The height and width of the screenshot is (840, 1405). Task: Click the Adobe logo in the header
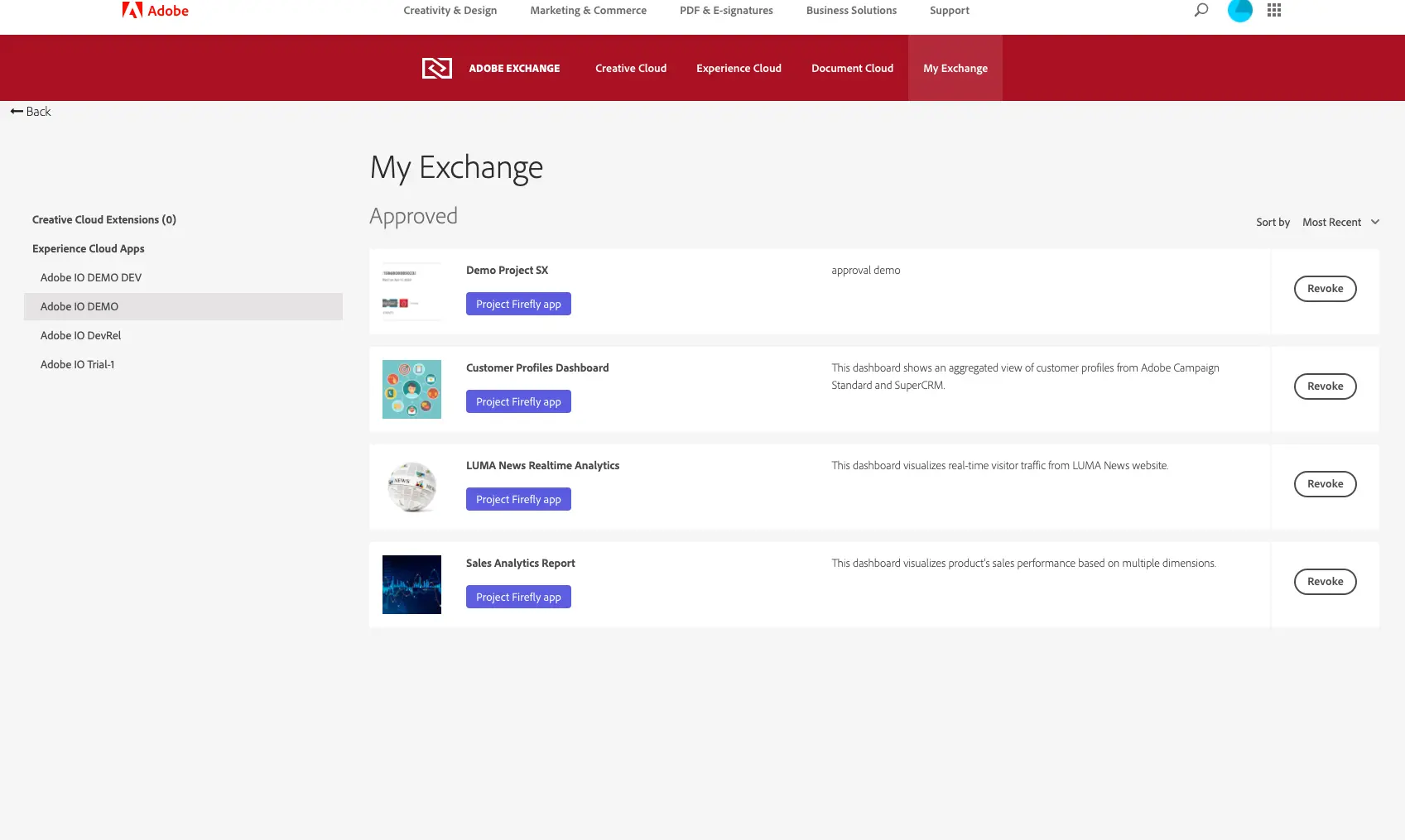pyautogui.click(x=156, y=11)
